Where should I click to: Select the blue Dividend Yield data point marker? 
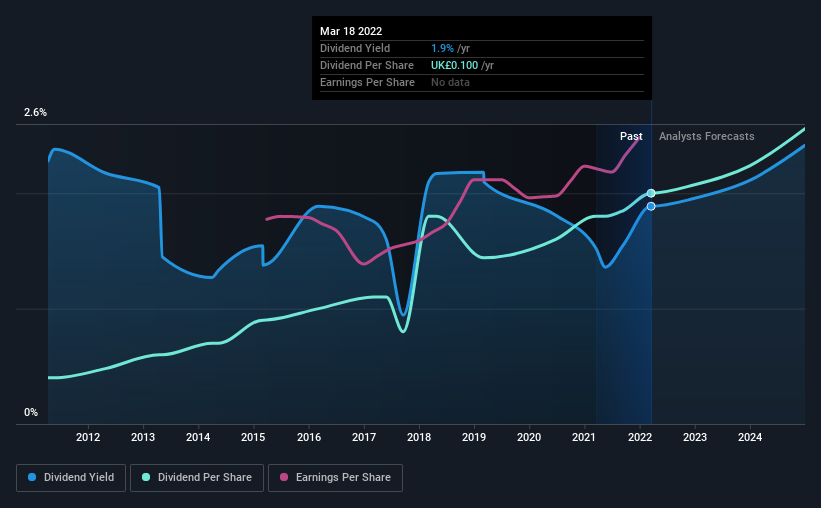(651, 206)
